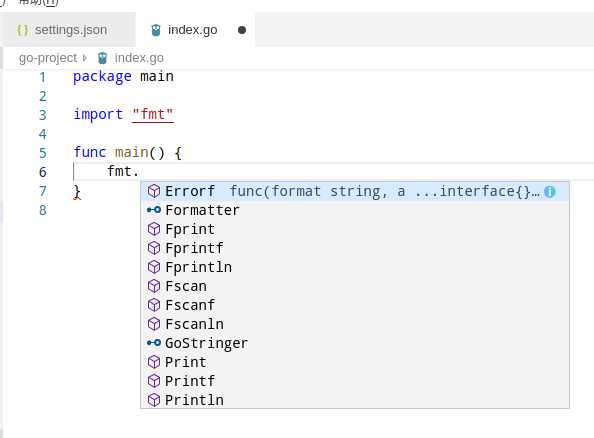This screenshot has width=594, height=438.
Task: Click line number 6 in the gutter
Action: coord(43,172)
